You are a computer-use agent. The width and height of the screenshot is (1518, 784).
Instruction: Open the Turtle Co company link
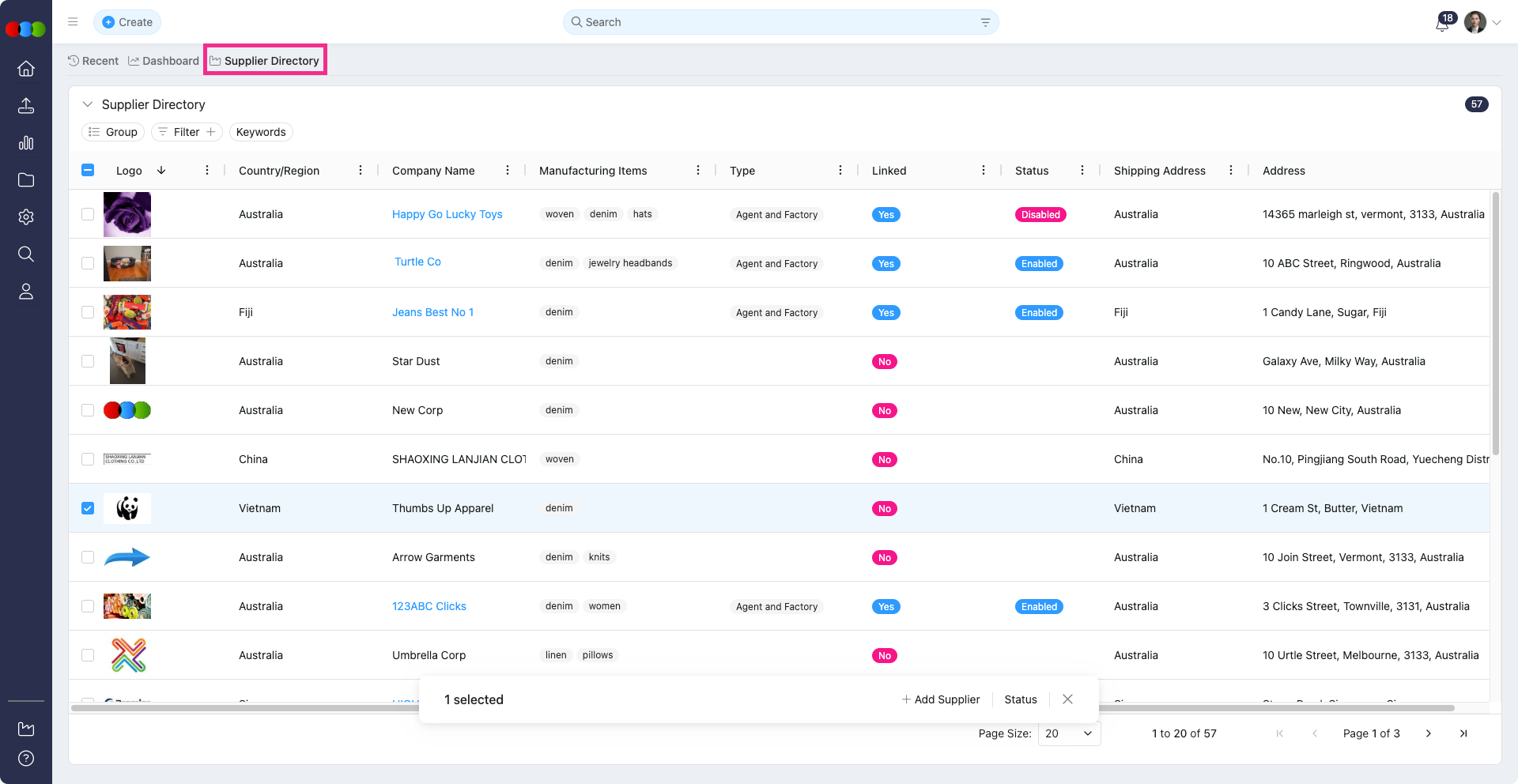[417, 262]
